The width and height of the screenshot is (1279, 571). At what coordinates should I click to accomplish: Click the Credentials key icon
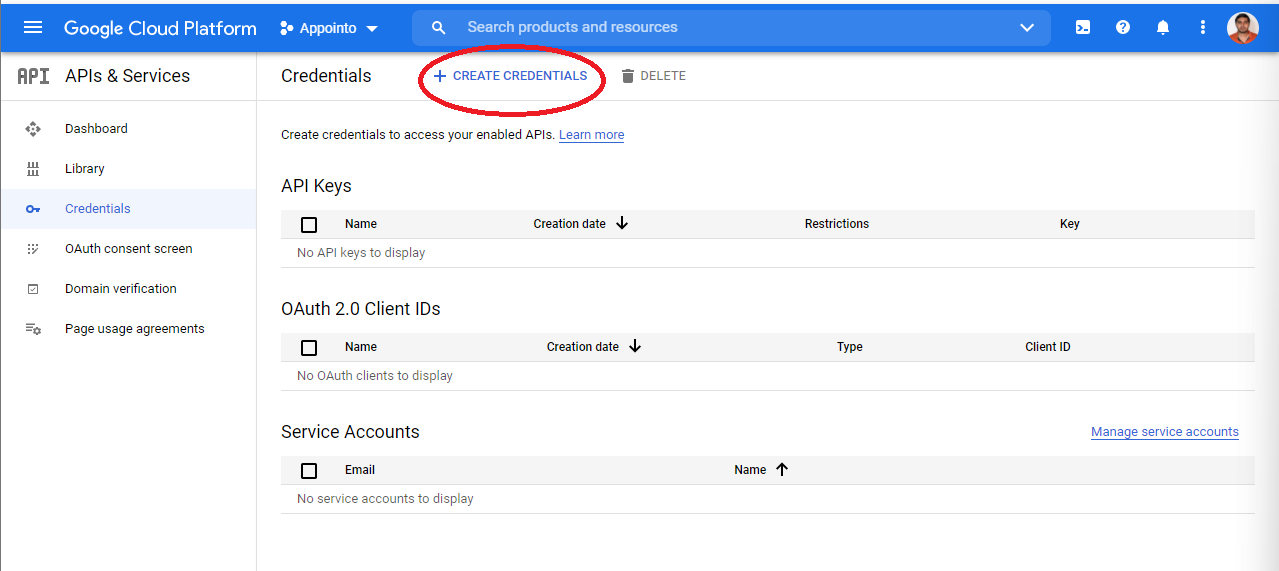33,209
